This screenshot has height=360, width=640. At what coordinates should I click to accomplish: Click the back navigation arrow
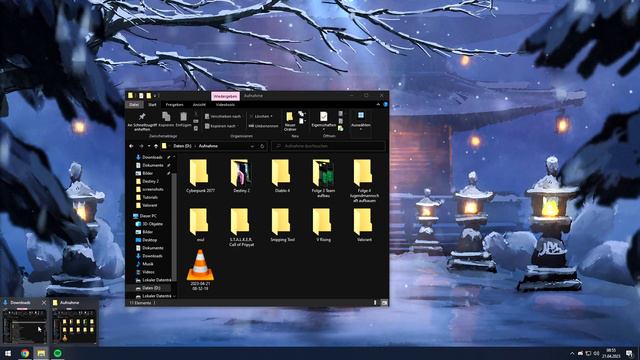point(131,146)
